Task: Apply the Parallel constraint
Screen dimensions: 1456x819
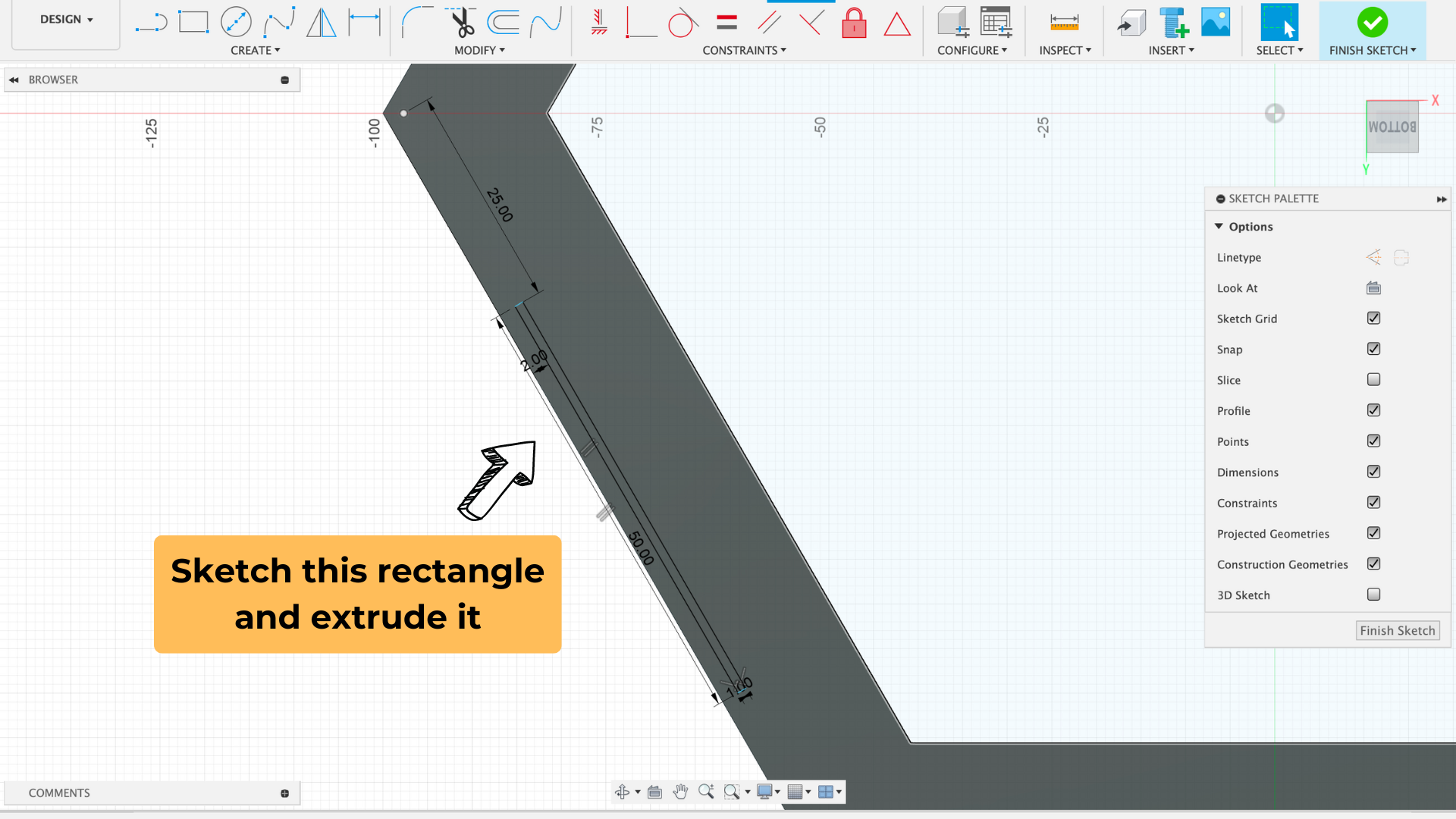Action: coord(769,23)
